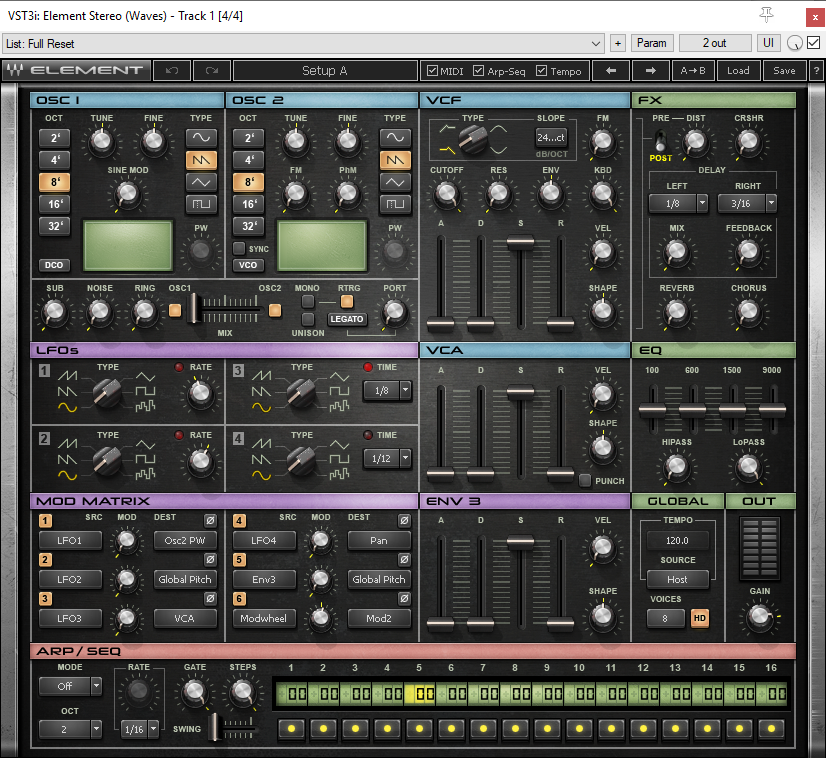Click the A→B copy button

coord(693,71)
